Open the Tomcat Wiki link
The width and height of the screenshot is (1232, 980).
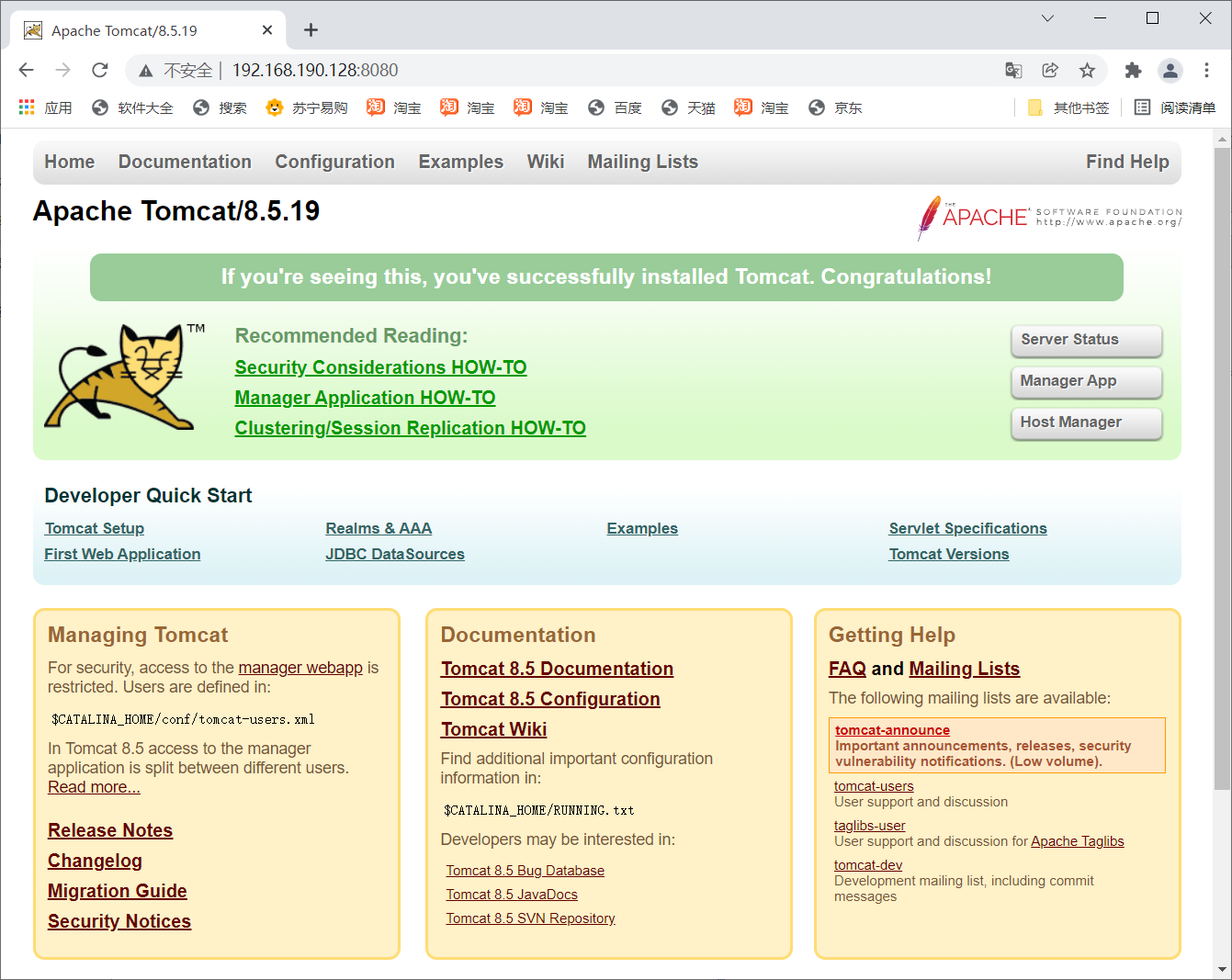point(493,729)
